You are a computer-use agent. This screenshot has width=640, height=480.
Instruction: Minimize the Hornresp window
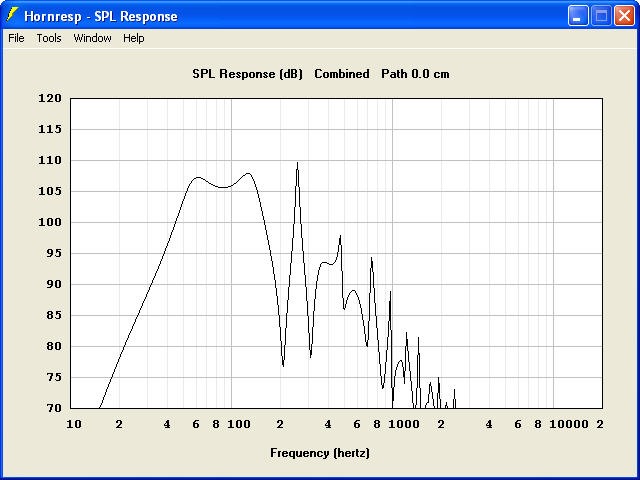578,16
